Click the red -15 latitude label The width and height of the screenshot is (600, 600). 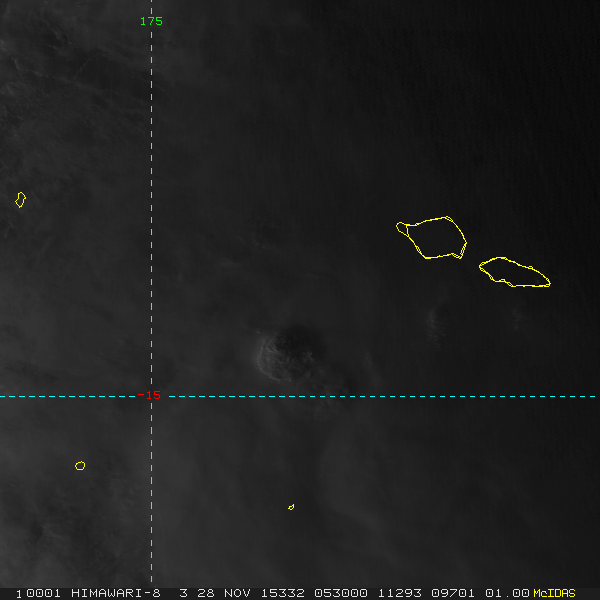[x=149, y=396]
